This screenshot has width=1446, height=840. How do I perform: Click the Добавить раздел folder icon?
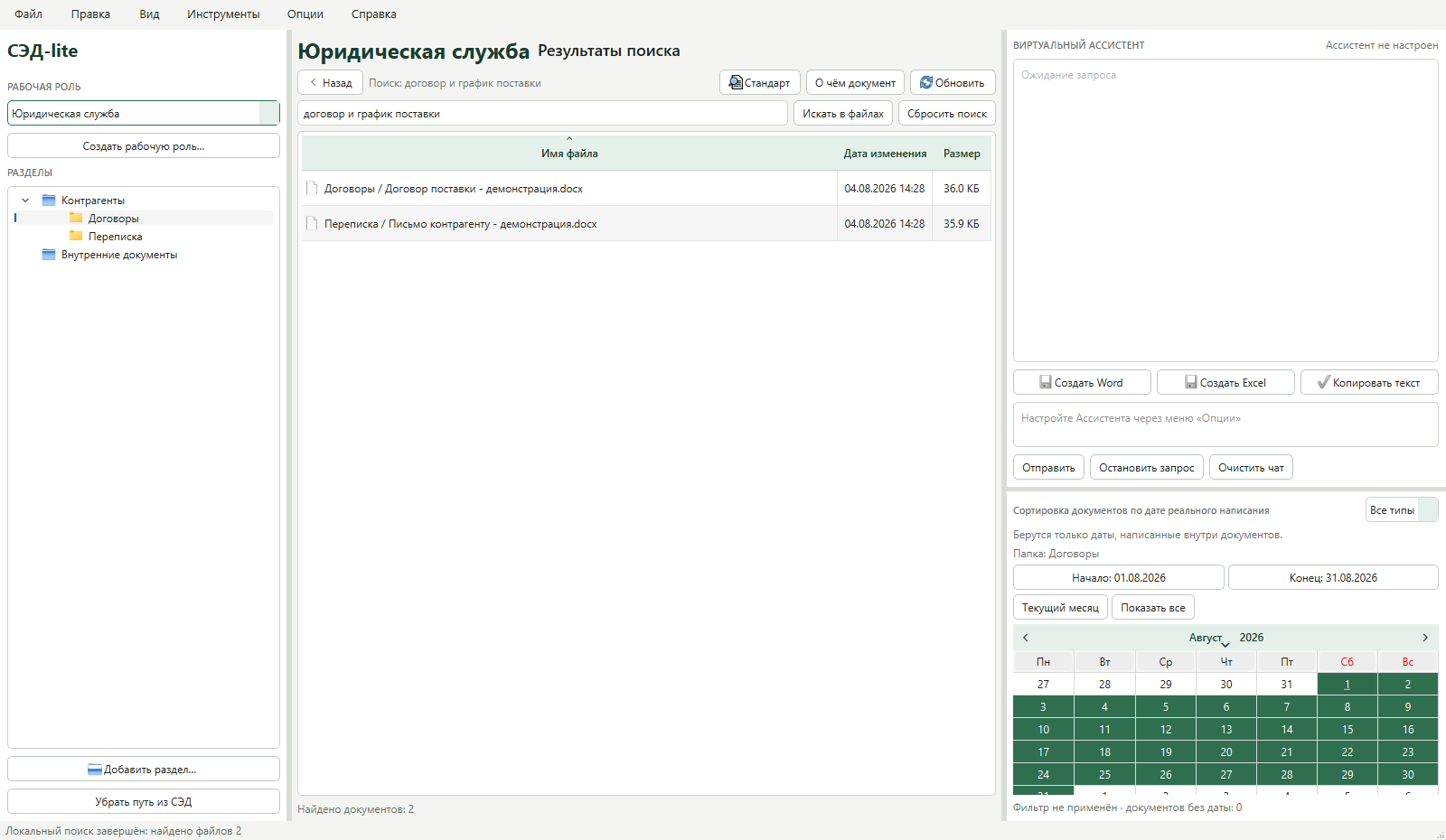[x=95, y=770]
